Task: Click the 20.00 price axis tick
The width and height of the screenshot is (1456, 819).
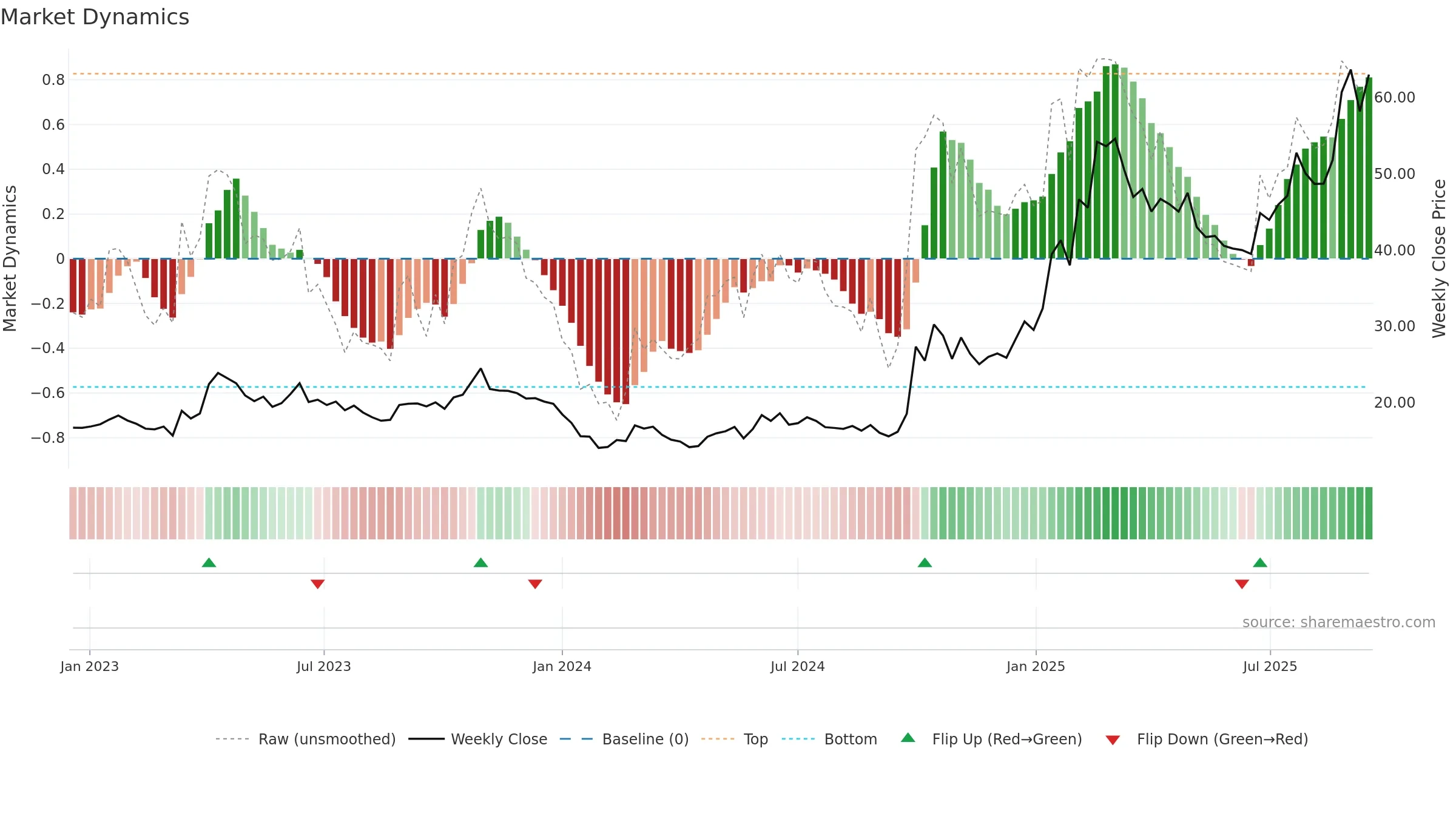Action: 1394,402
